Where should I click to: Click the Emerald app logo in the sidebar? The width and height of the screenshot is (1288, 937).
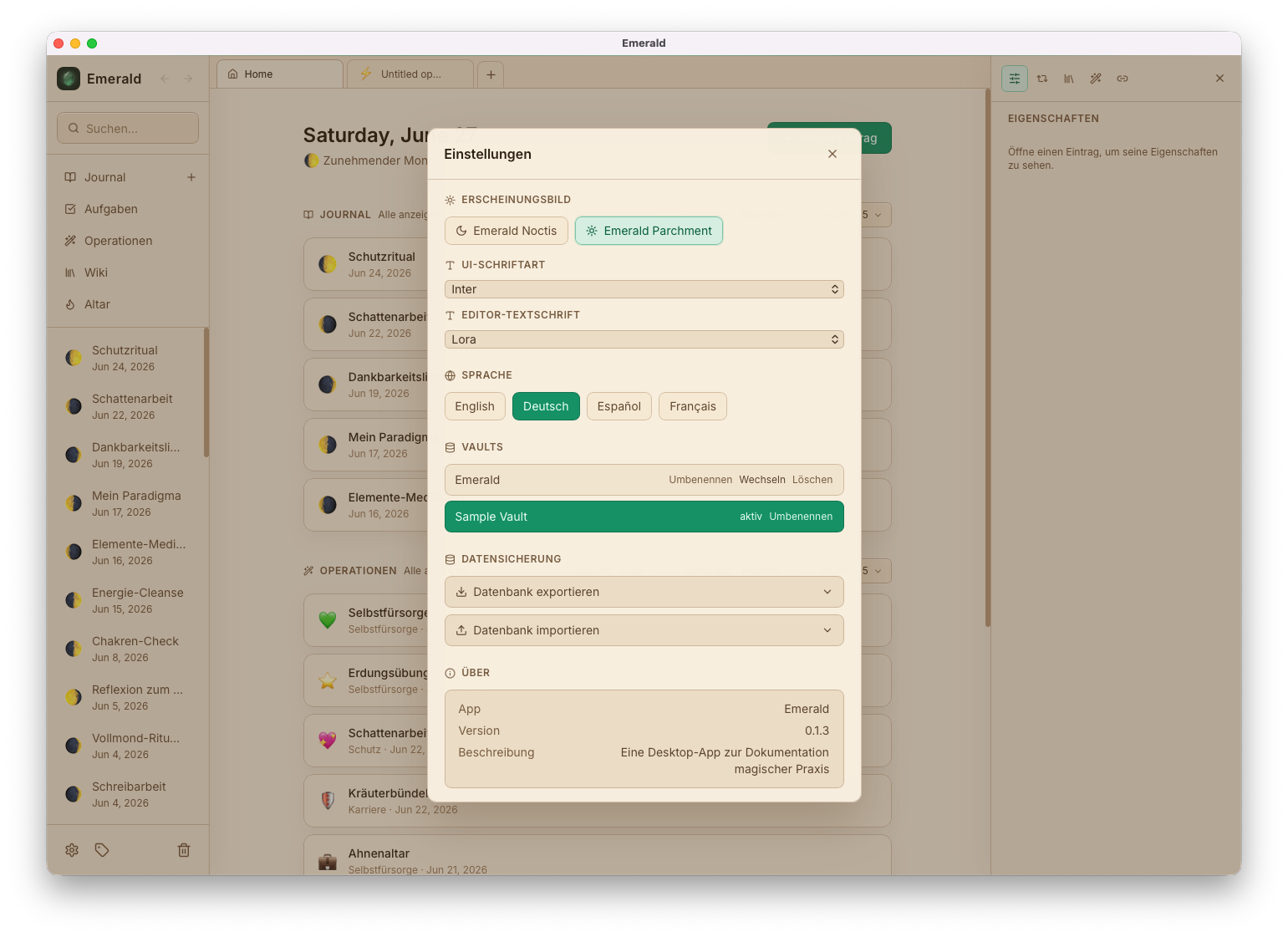pos(69,79)
